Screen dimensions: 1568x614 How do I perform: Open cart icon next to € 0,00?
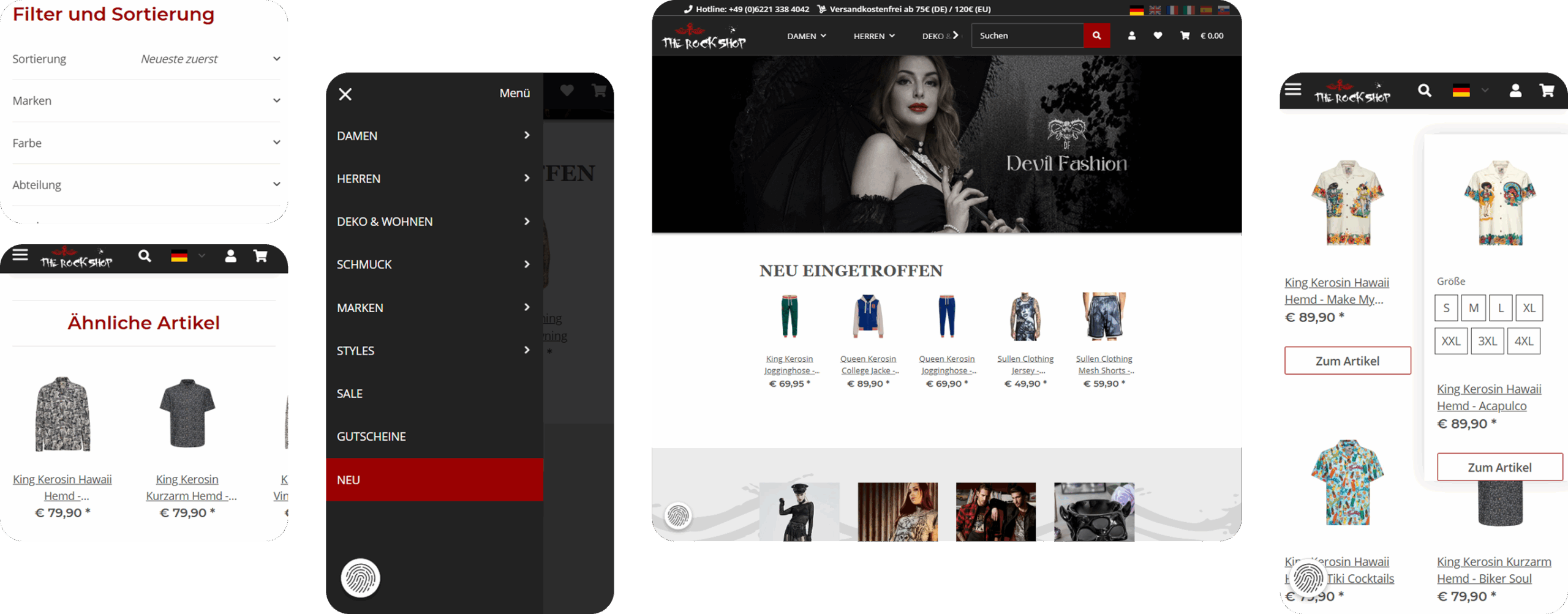coord(1185,36)
